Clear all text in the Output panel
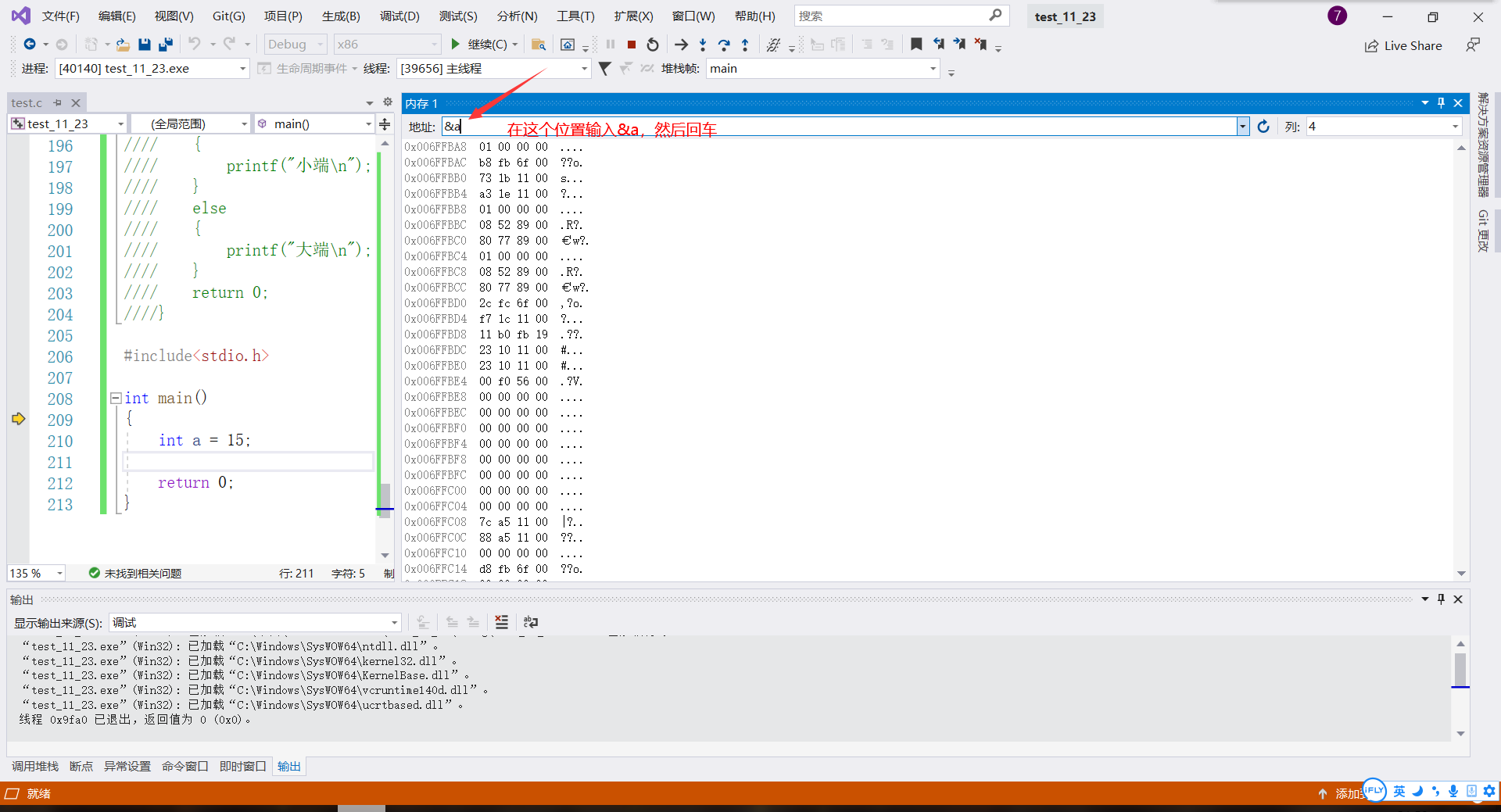Screen dimensions: 1501x812 [x=502, y=622]
